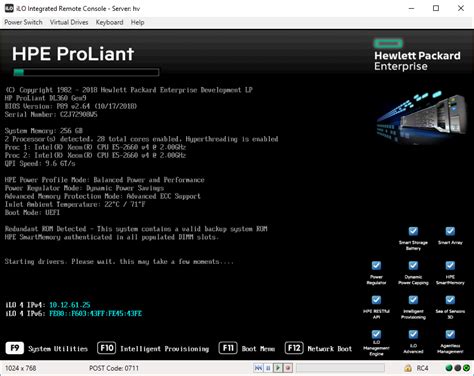Open the Keyboard menu
This screenshot has height=376, width=474.
pos(109,22)
